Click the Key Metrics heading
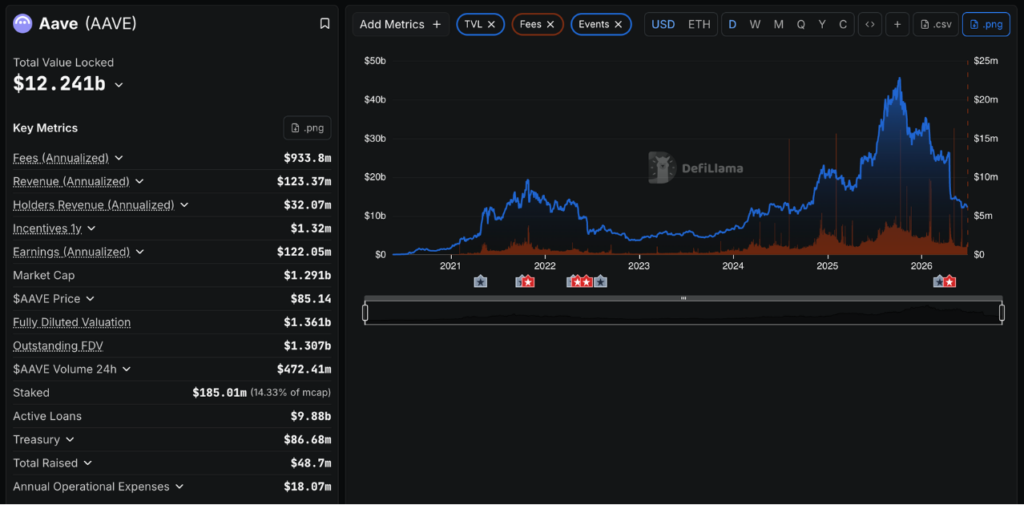Viewport: 1024px width, 505px height. (45, 128)
